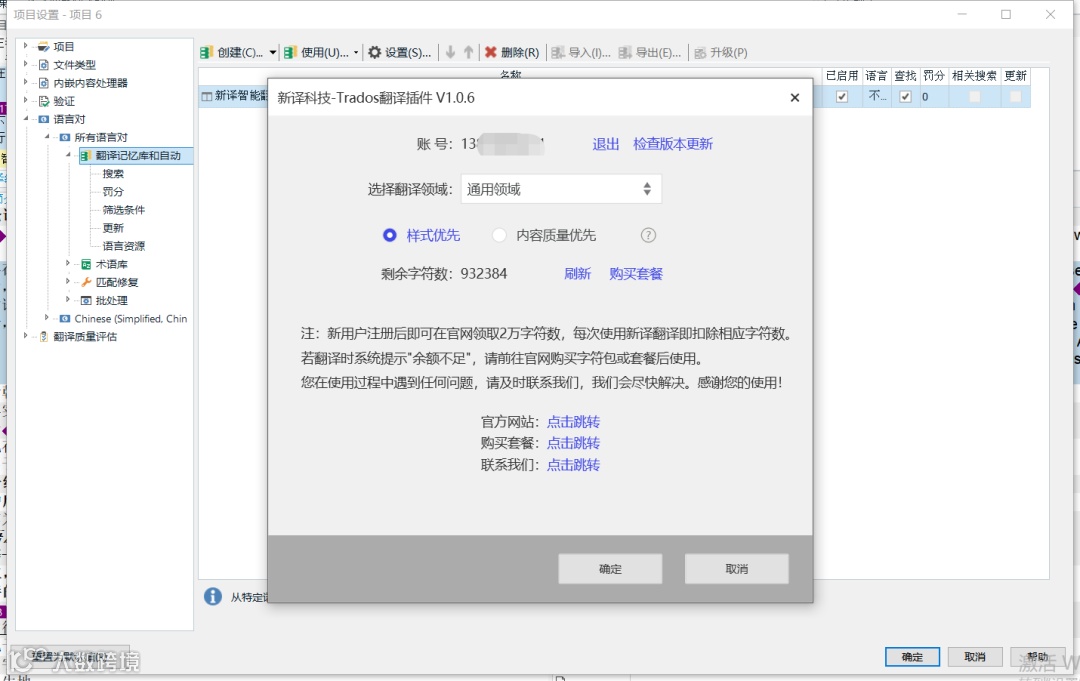Select 语言资源 in the tree

(123, 246)
